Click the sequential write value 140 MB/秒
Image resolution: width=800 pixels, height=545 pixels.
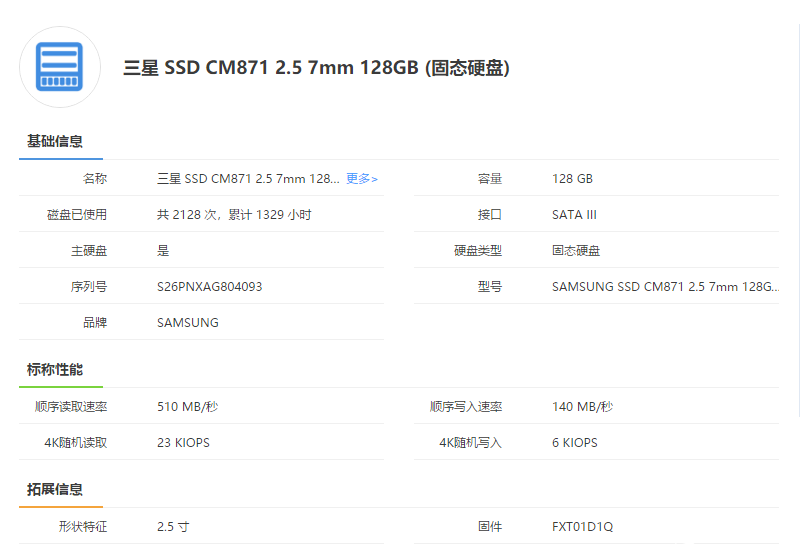click(x=582, y=407)
